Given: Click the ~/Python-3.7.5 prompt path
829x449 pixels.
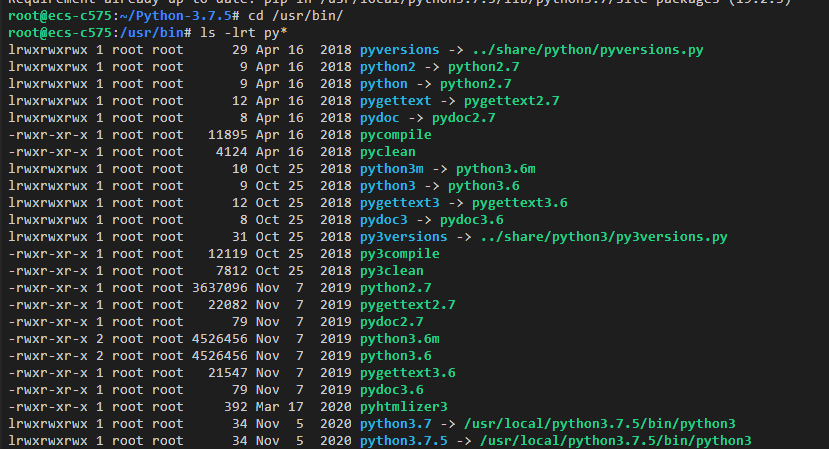Looking at the screenshot, I should 176,16.
